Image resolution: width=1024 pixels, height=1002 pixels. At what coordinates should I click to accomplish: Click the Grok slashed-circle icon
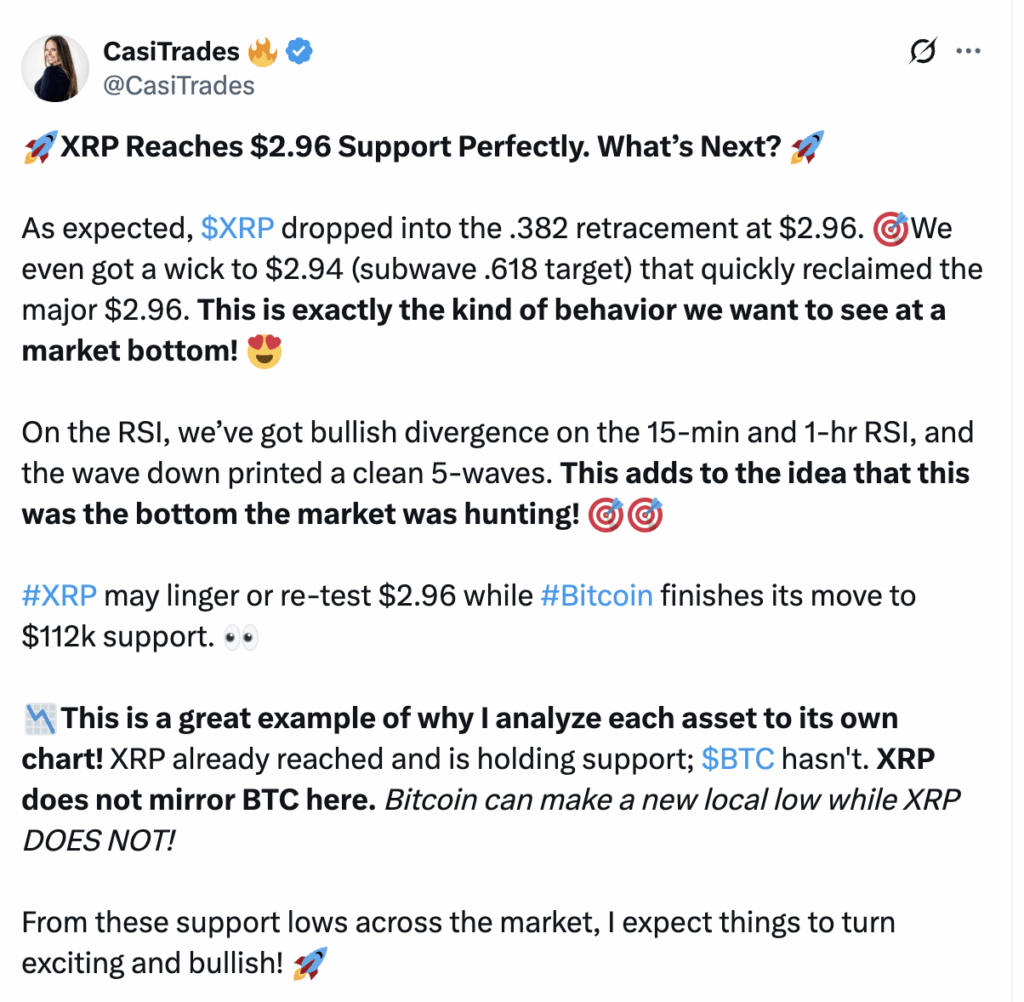coord(923,51)
